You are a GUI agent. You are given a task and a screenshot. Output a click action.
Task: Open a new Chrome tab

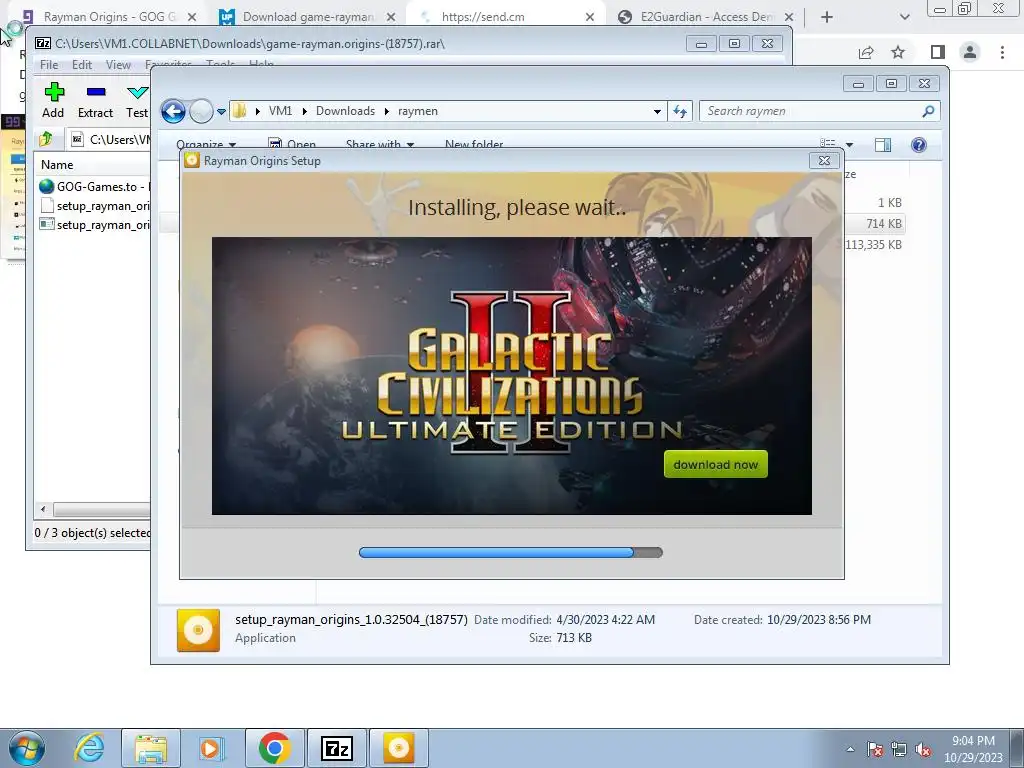[x=827, y=17]
